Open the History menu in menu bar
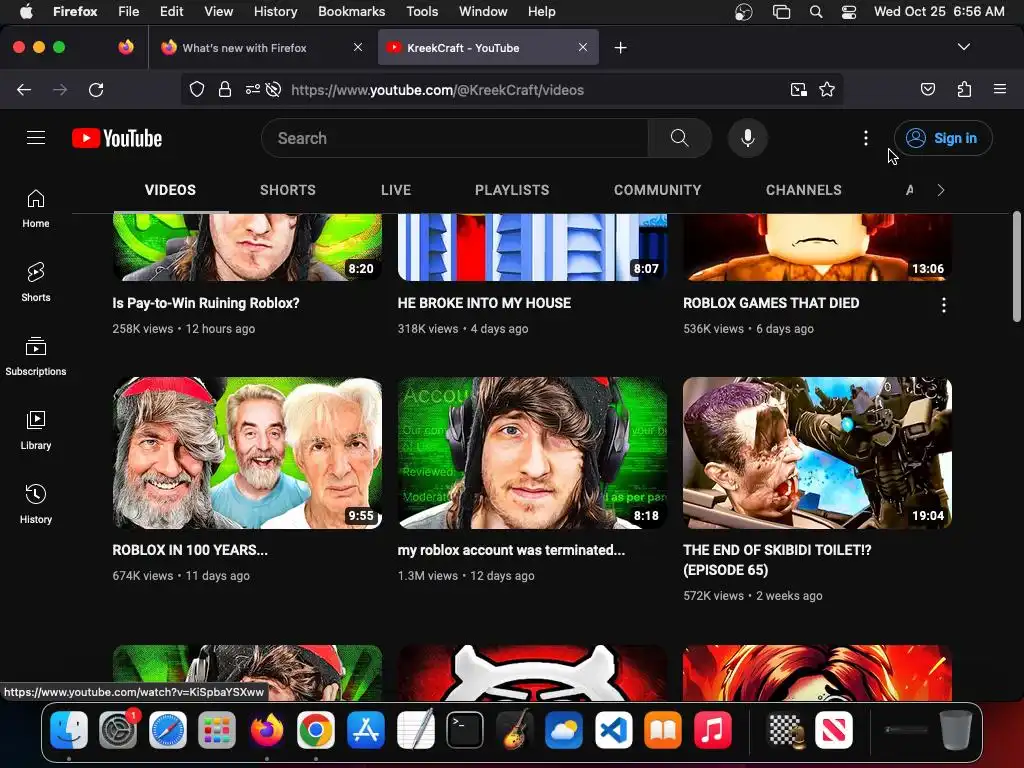Viewport: 1024px width, 768px height. (275, 12)
